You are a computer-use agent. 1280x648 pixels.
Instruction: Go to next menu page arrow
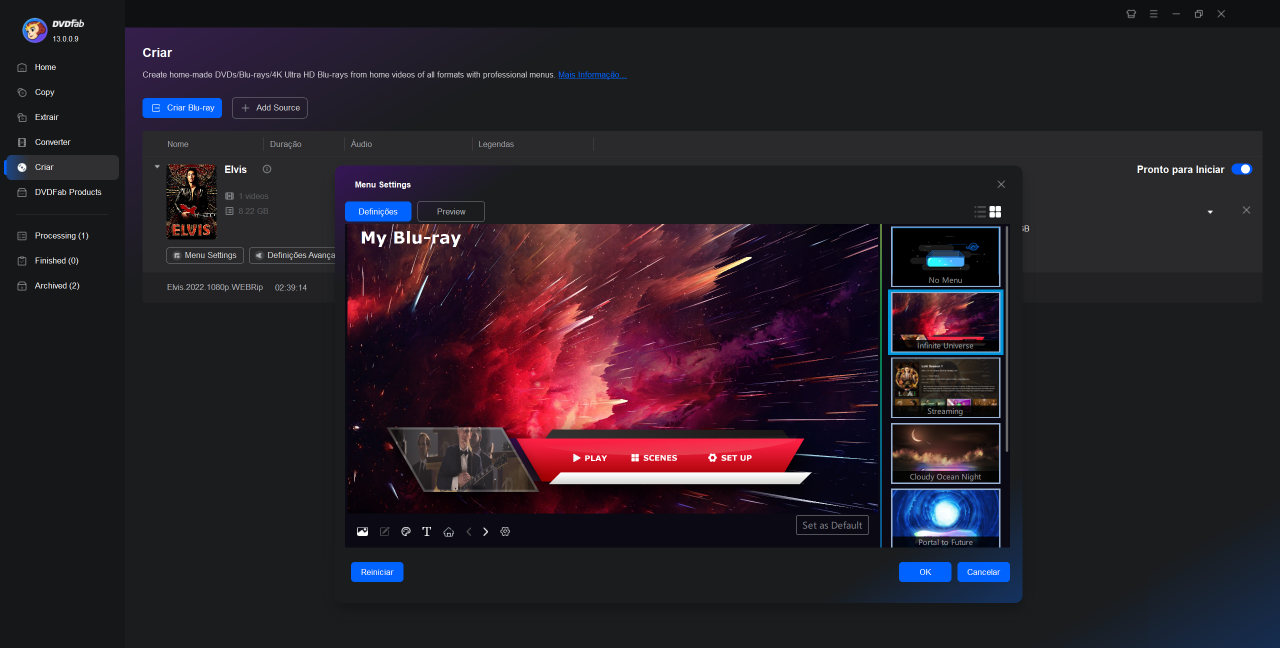[486, 531]
